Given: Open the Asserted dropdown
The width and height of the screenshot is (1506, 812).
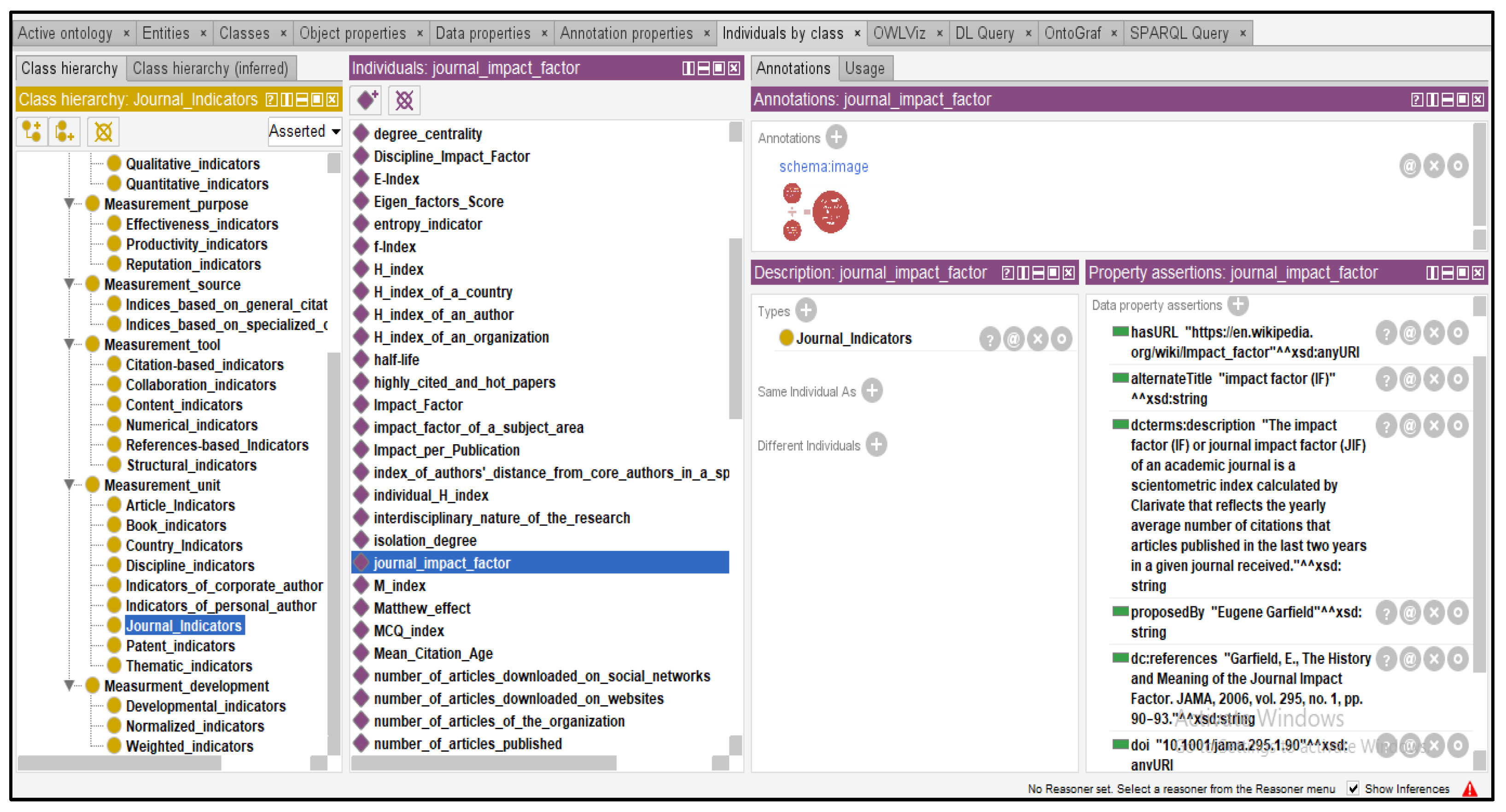Looking at the screenshot, I should point(304,131).
